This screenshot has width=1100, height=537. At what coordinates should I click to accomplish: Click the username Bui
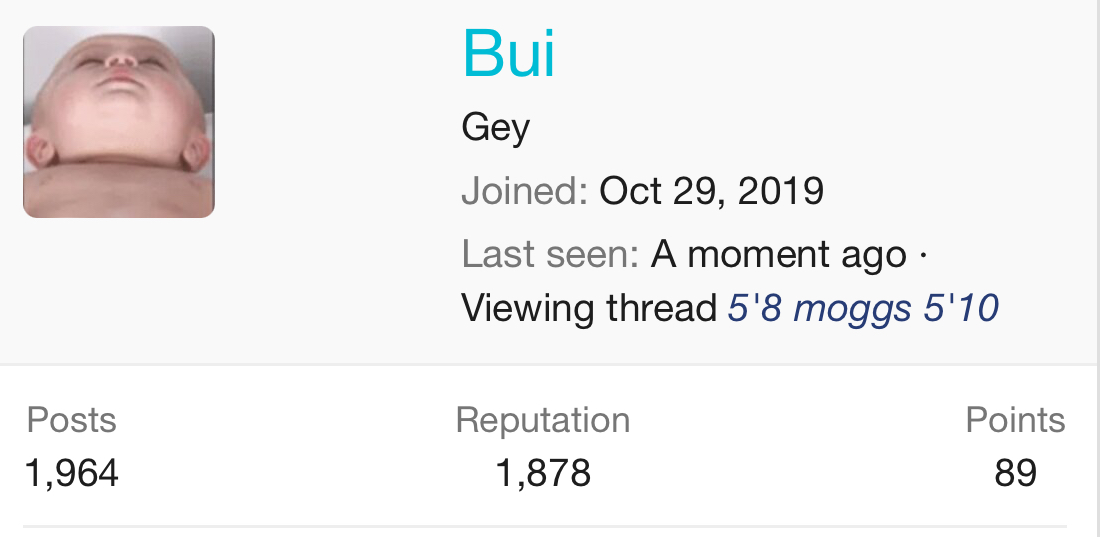click(508, 54)
